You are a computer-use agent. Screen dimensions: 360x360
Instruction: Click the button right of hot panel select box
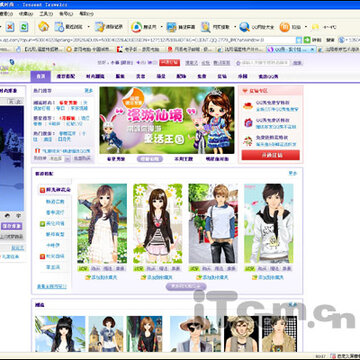click(82, 159)
